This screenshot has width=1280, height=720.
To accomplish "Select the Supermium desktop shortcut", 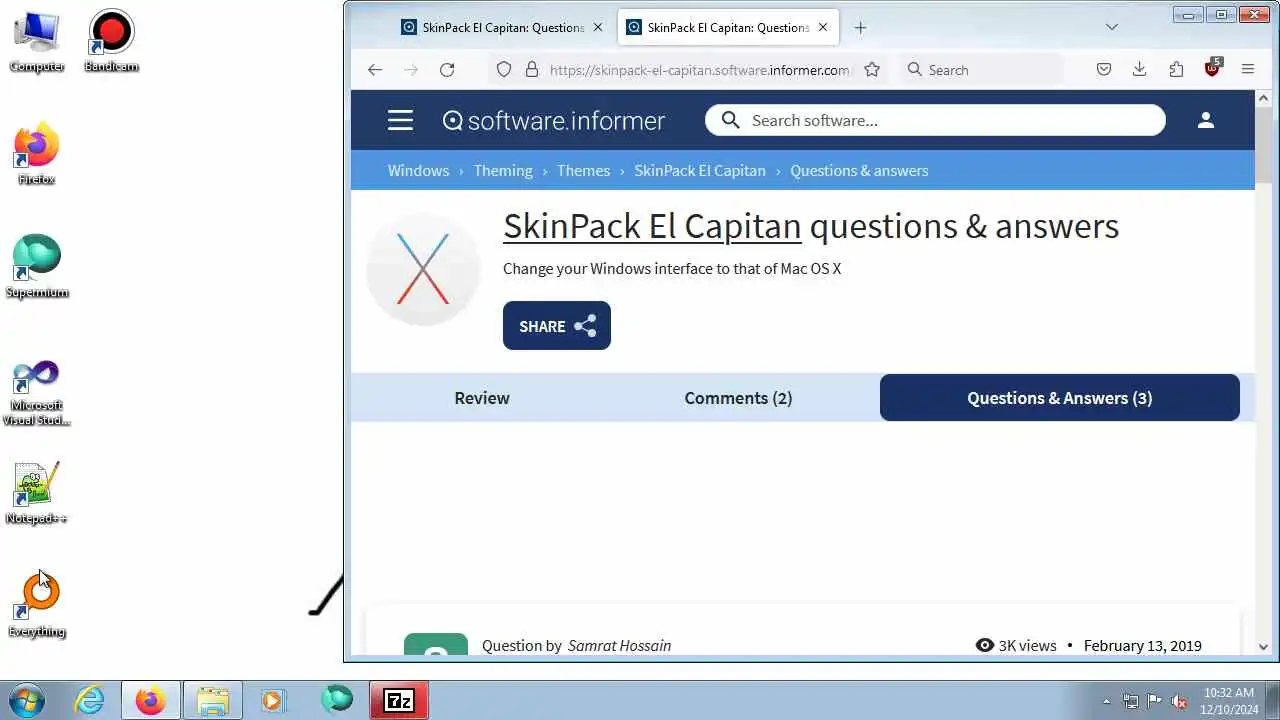I will (x=37, y=268).
